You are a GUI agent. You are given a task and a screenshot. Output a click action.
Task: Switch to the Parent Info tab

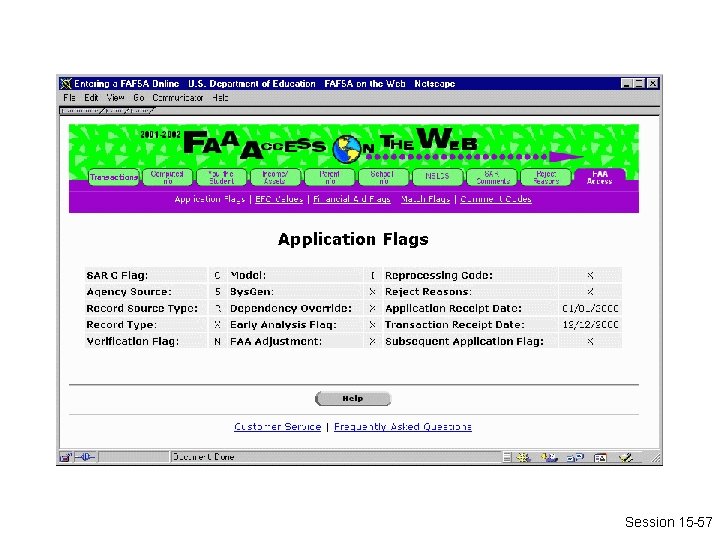coord(329,177)
